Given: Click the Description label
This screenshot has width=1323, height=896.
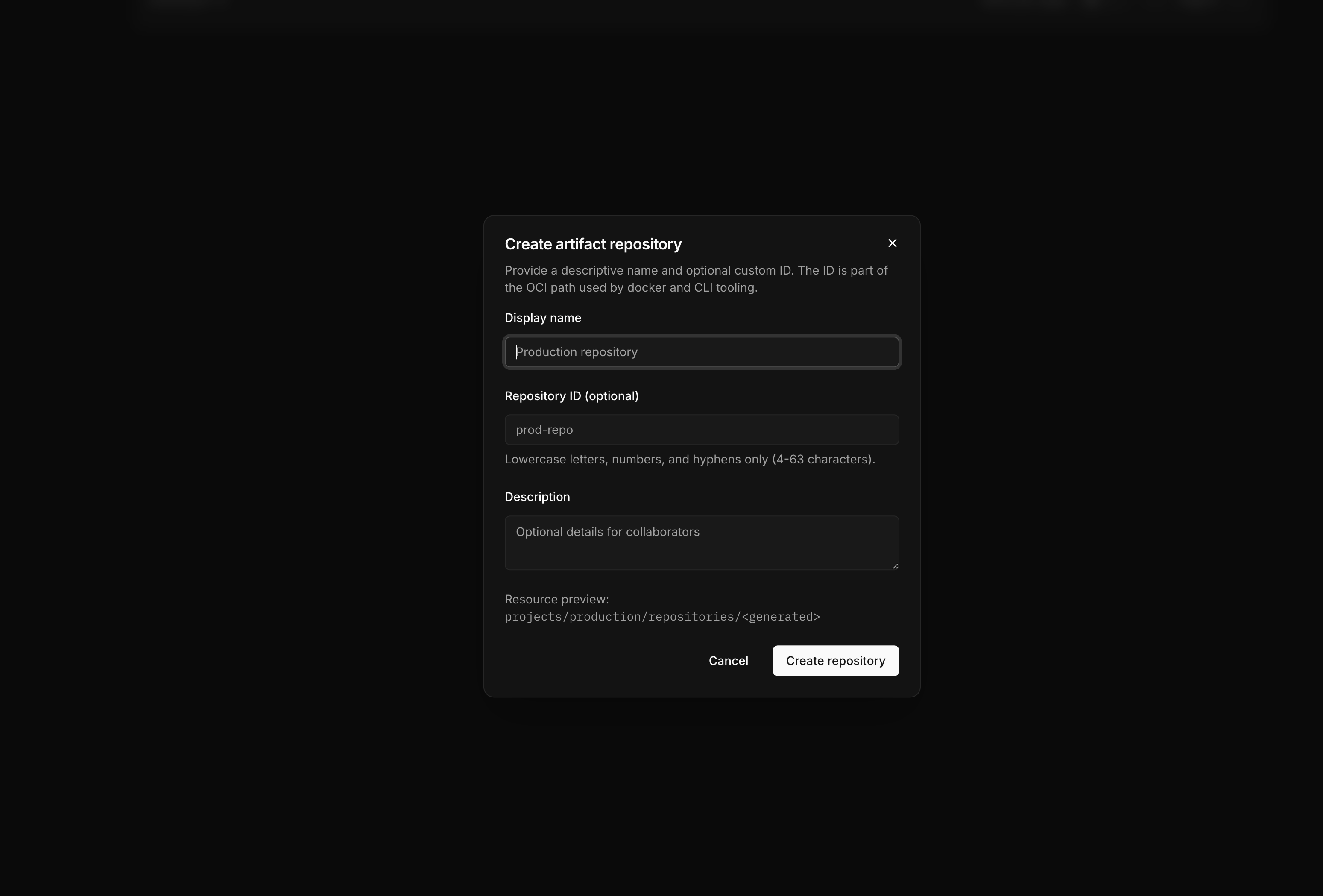Looking at the screenshot, I should tap(537, 496).
